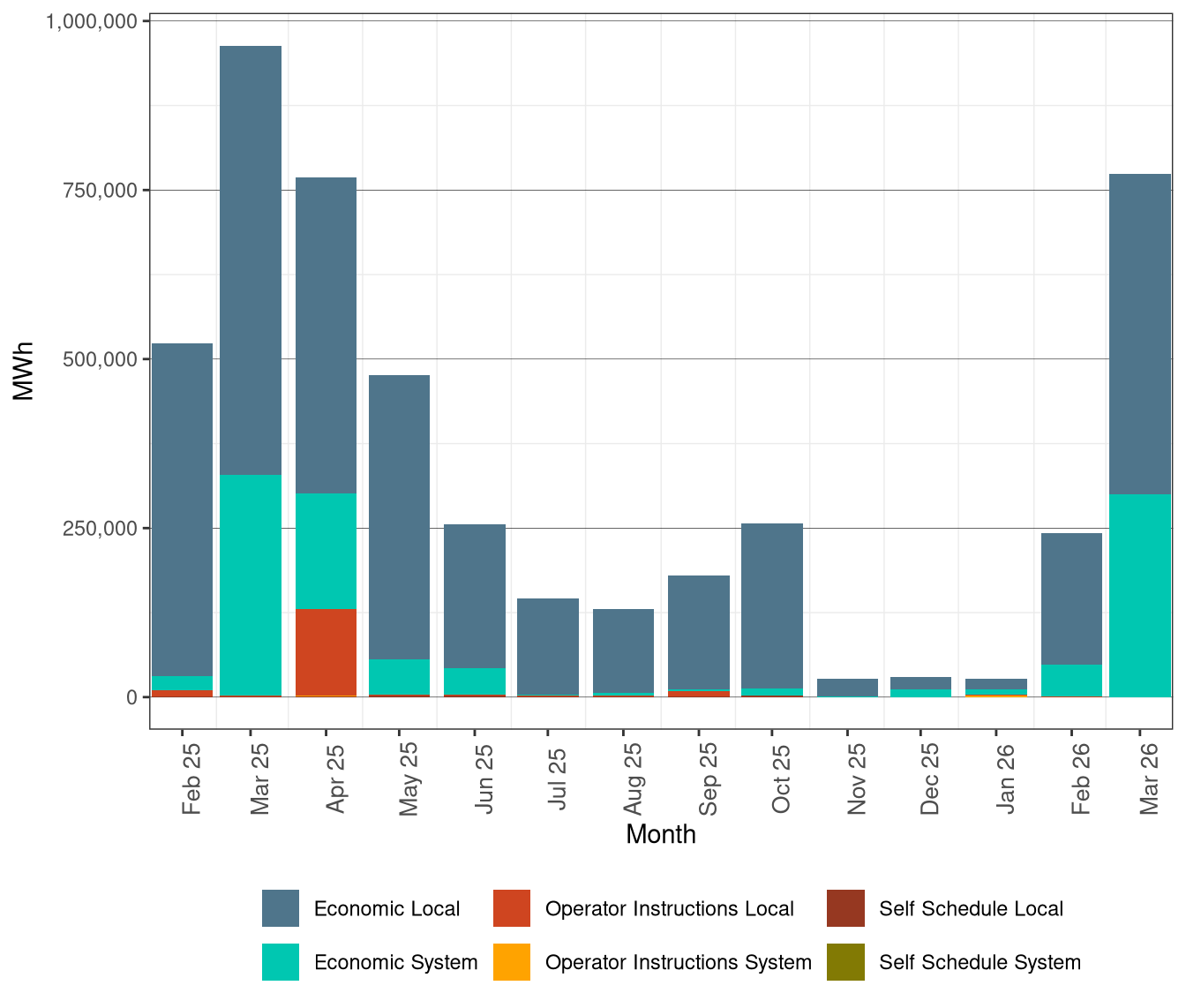Click the Economic System legend color swatch

click(x=281, y=962)
